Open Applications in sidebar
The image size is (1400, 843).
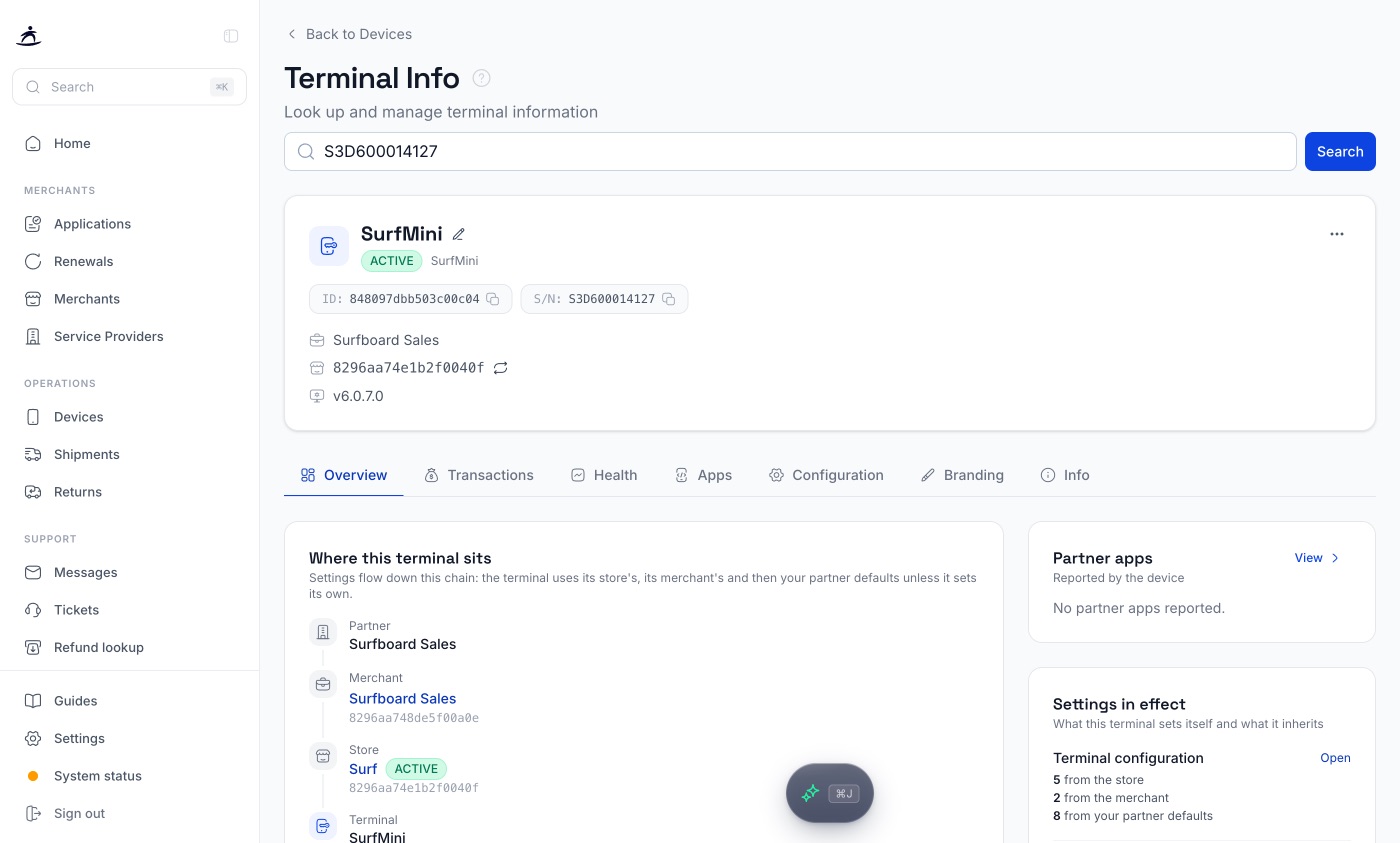[129, 224]
